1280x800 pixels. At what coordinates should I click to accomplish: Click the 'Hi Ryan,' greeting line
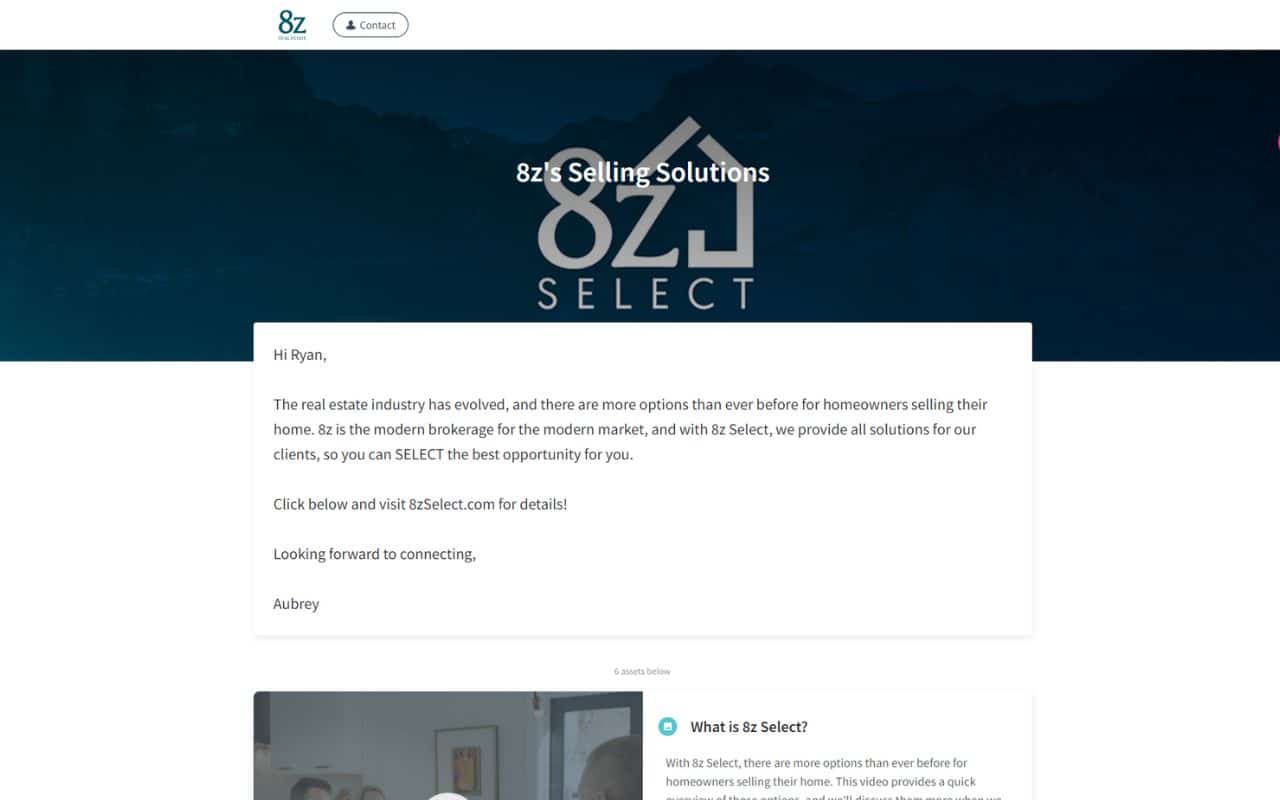300,355
